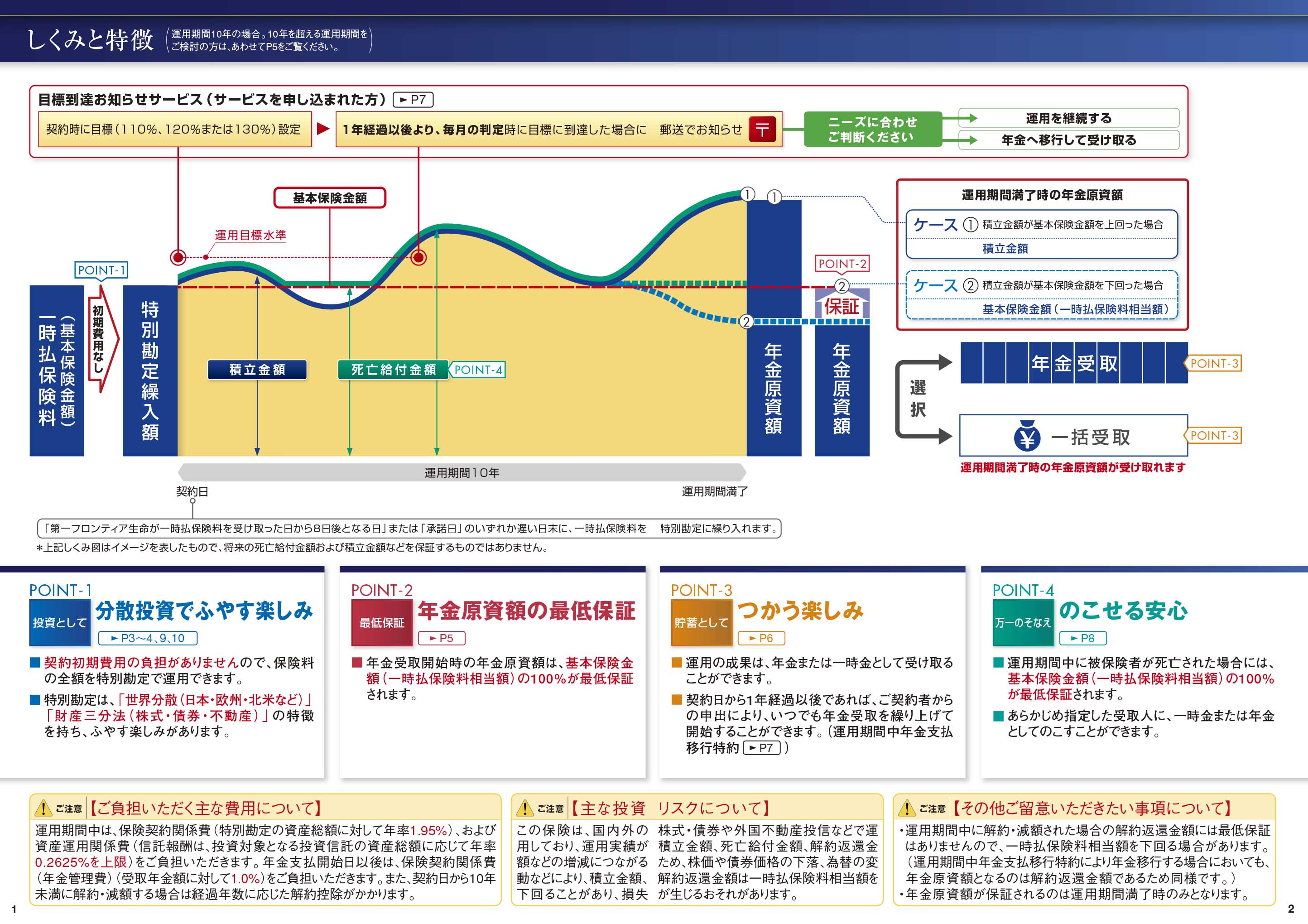
Task: Open the P5 page reference under 年金原資額の最低保証
Action: [x=442, y=638]
